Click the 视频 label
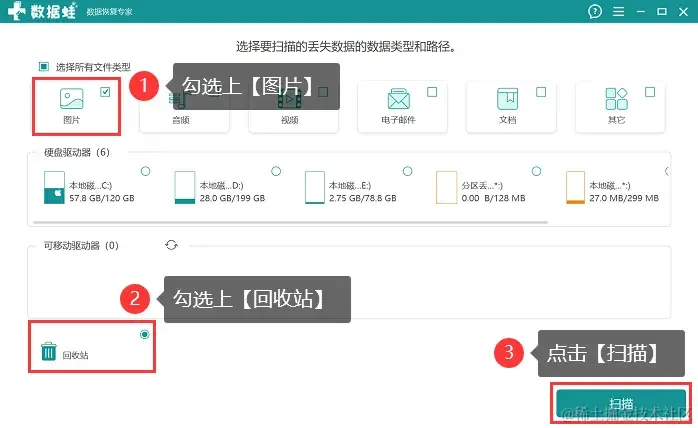 point(290,120)
